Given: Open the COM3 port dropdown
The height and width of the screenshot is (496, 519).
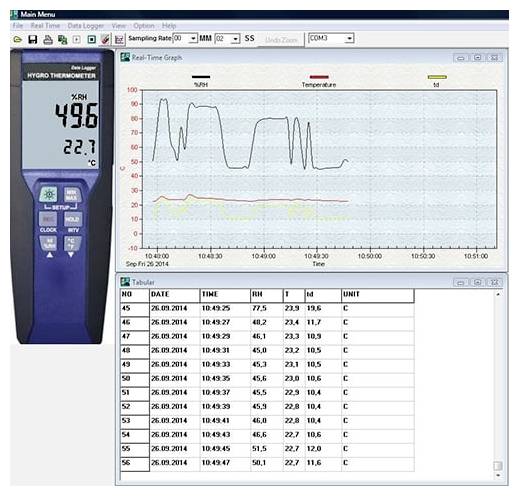Looking at the screenshot, I should click(349, 39).
